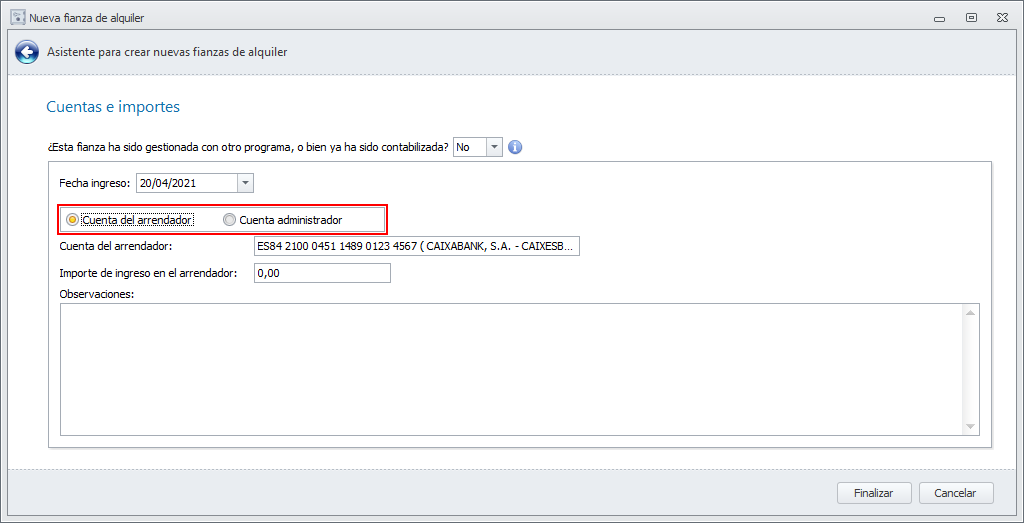Screen dimensions: 1024x523
Task: Click the Cancelar button
Action: [x=956, y=493]
